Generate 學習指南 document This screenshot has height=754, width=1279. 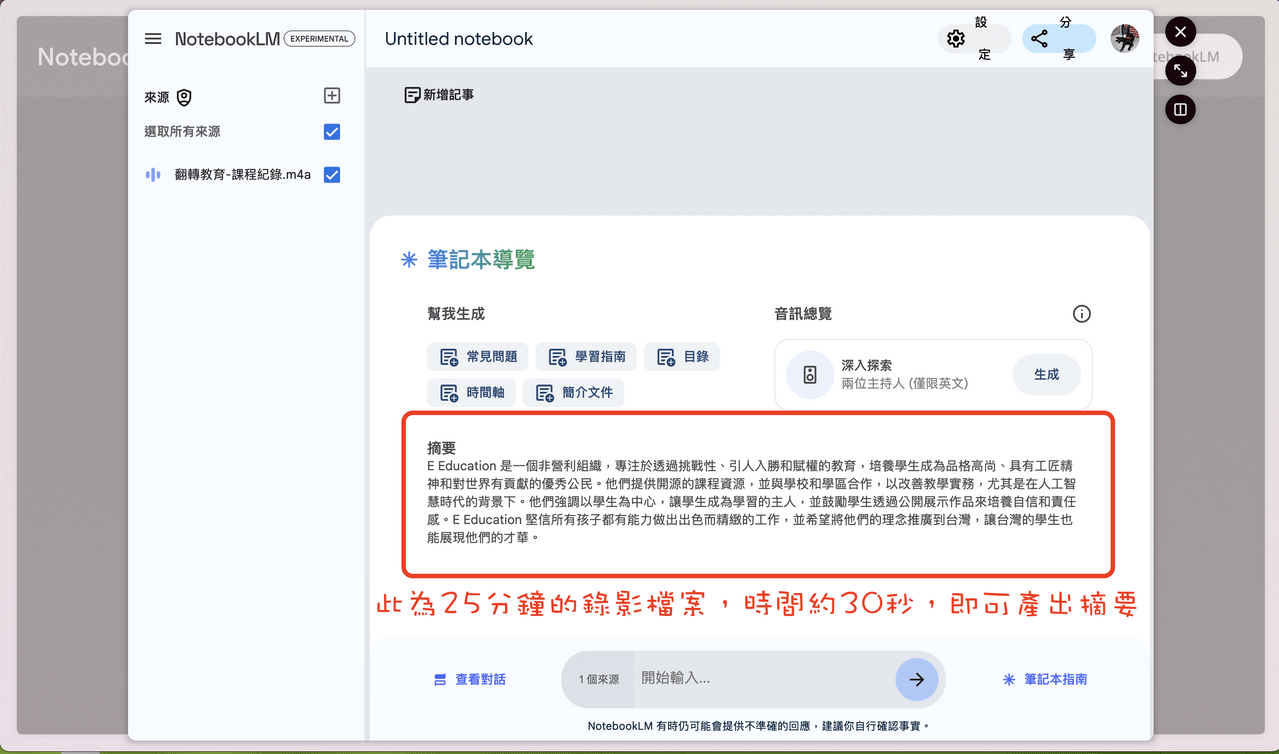(586, 357)
